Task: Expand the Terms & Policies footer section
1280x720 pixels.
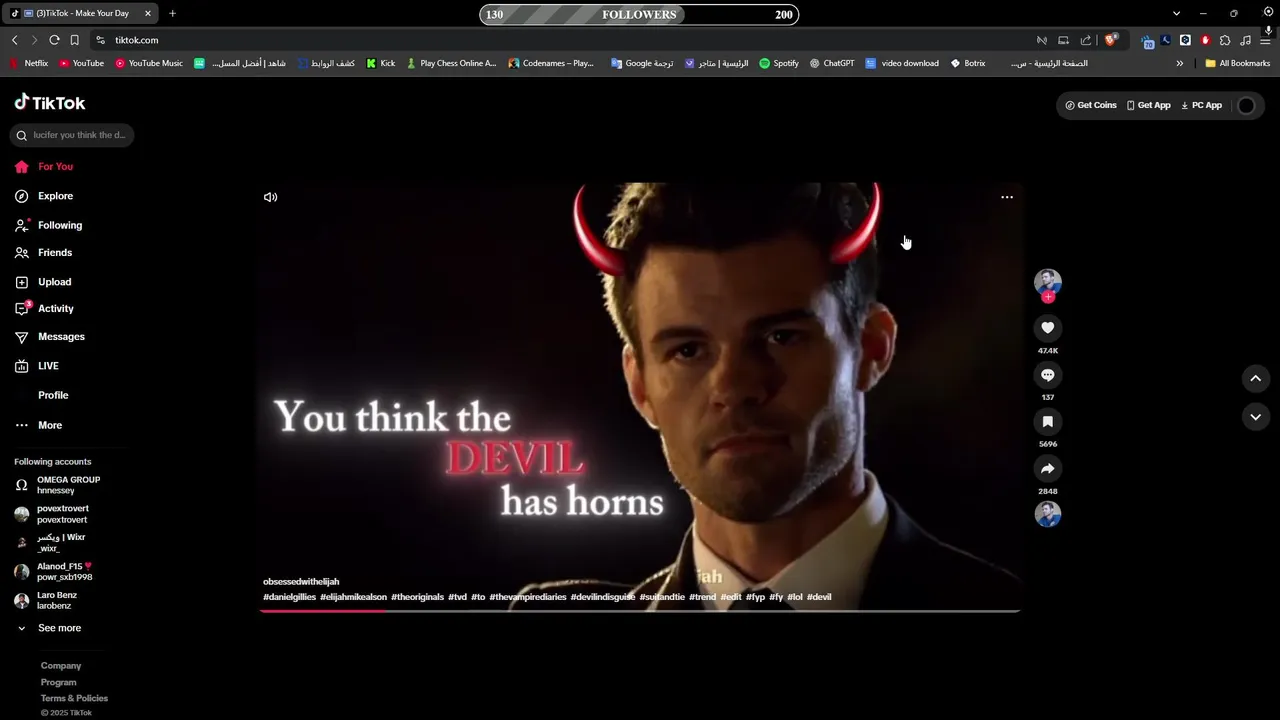Action: (74, 698)
